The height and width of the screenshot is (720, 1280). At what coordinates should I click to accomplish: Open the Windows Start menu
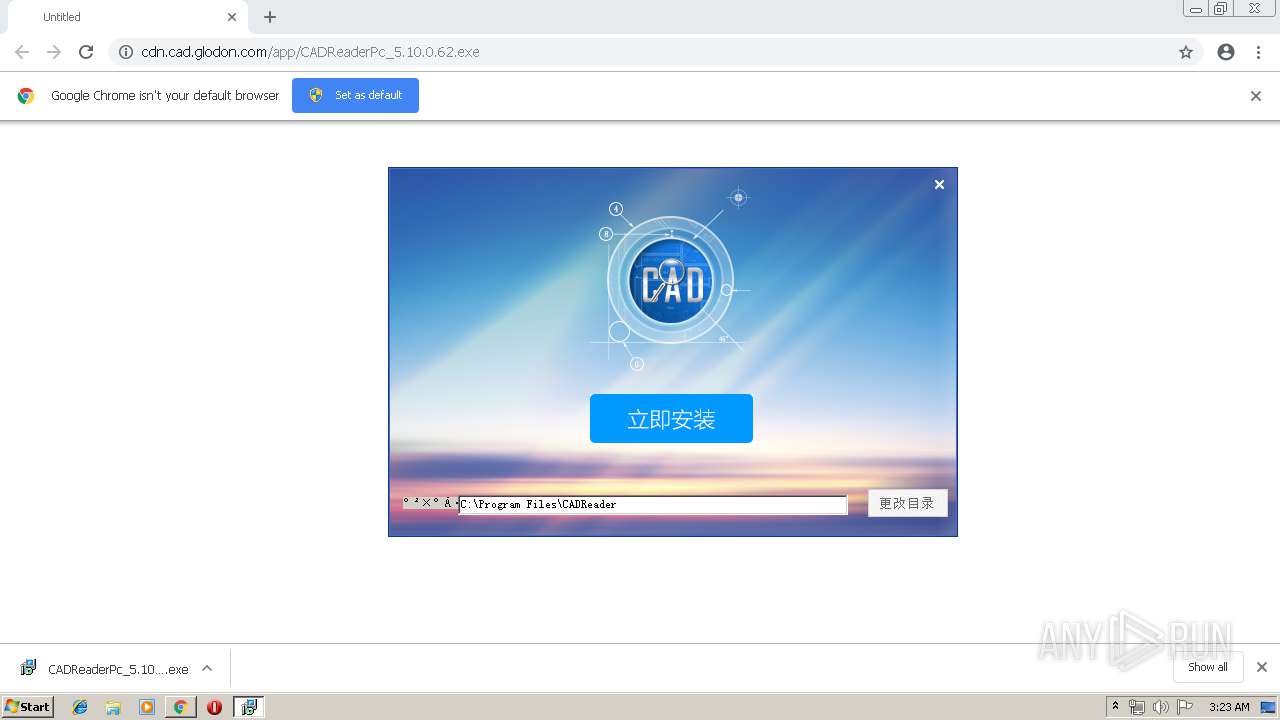(x=27, y=707)
